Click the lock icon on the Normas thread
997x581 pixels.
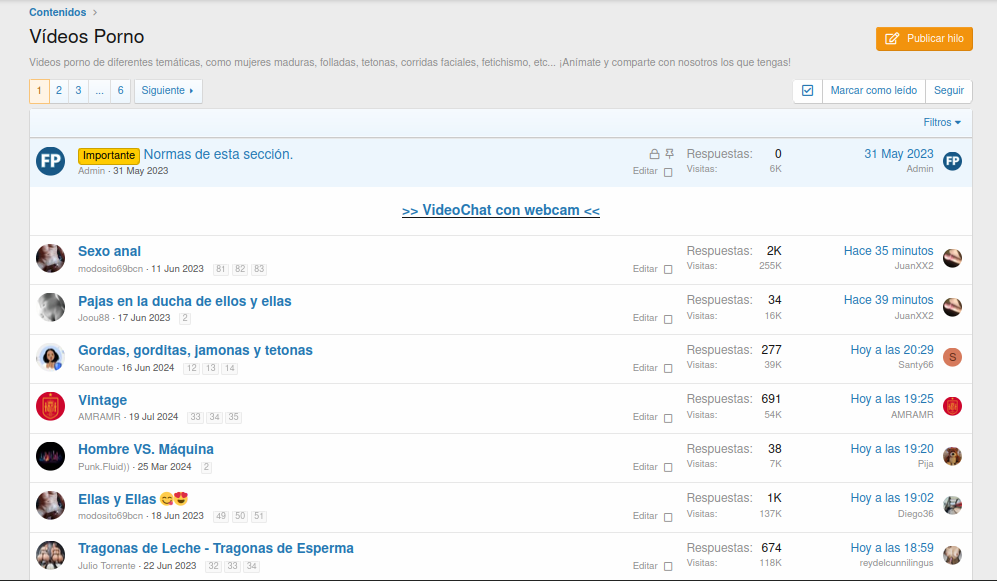point(654,154)
